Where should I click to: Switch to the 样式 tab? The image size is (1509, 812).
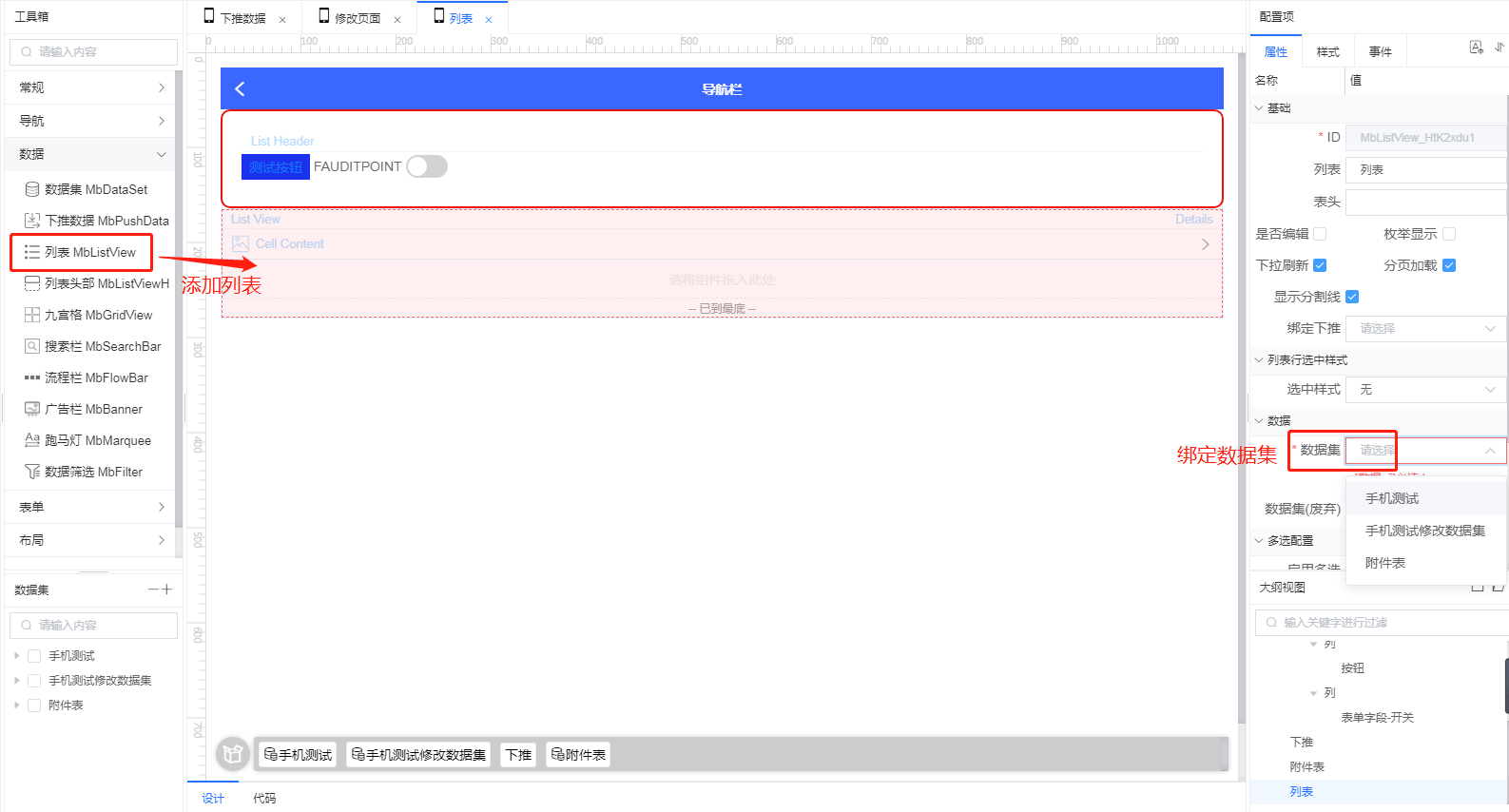tap(1327, 52)
